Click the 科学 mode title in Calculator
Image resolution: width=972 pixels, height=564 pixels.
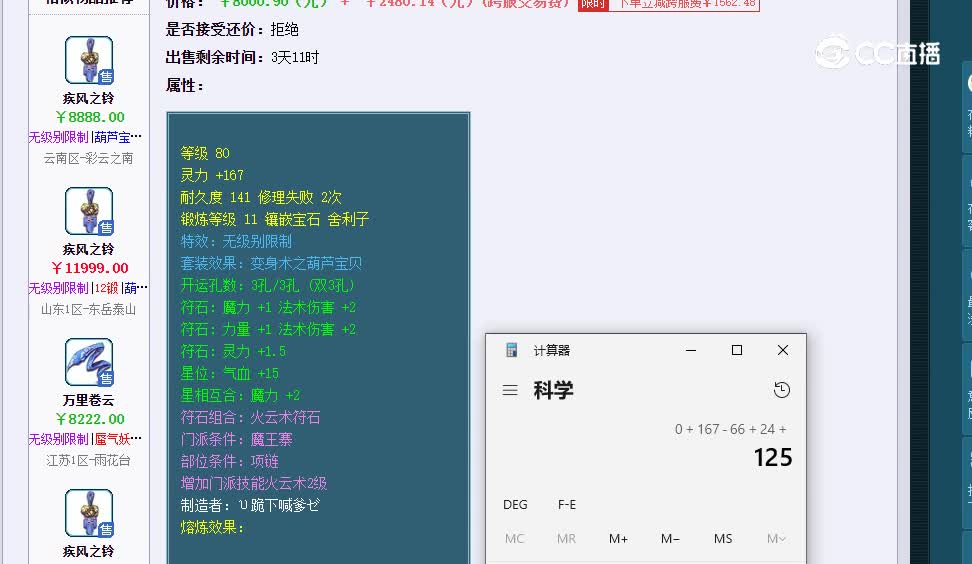(554, 390)
